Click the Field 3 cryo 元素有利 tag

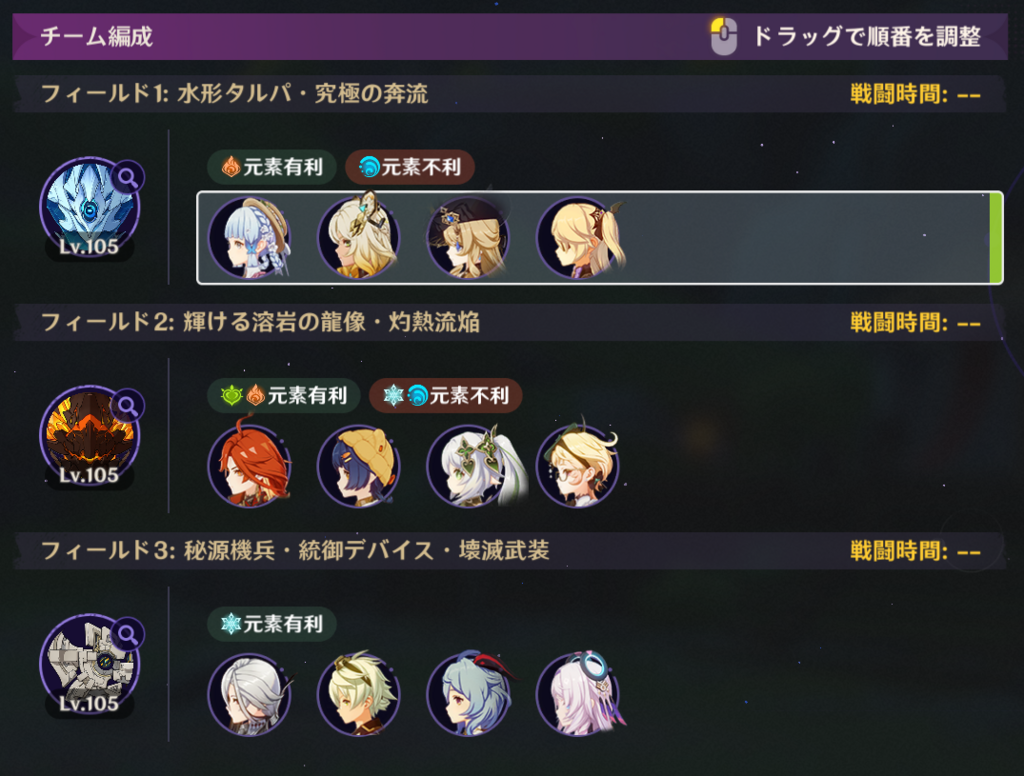pyautogui.click(x=272, y=624)
